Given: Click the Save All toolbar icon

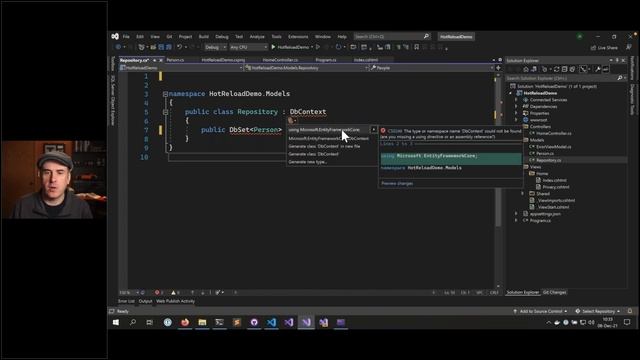Looking at the screenshot, I should pyautogui.click(x=169, y=47).
